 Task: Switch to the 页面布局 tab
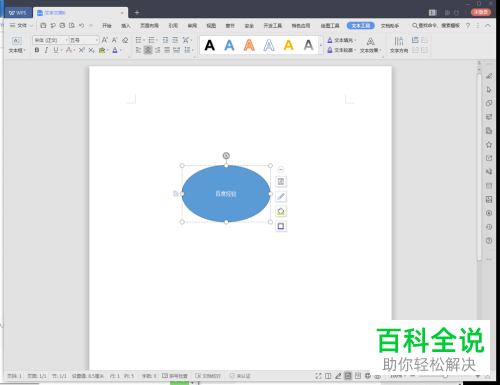(149, 25)
